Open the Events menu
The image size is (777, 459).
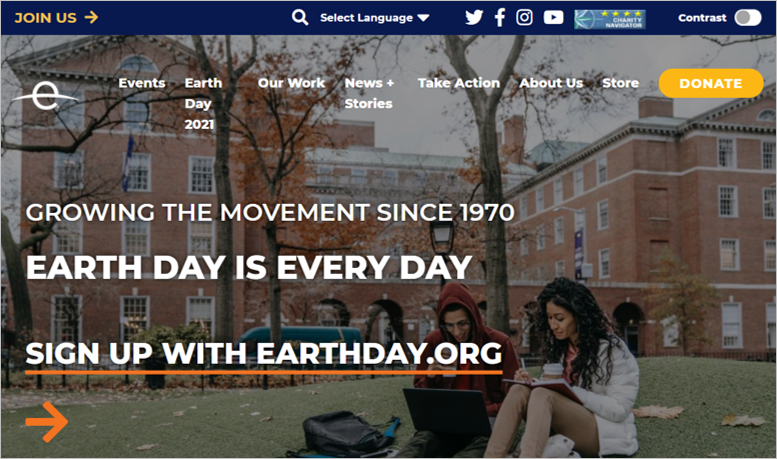pos(142,83)
